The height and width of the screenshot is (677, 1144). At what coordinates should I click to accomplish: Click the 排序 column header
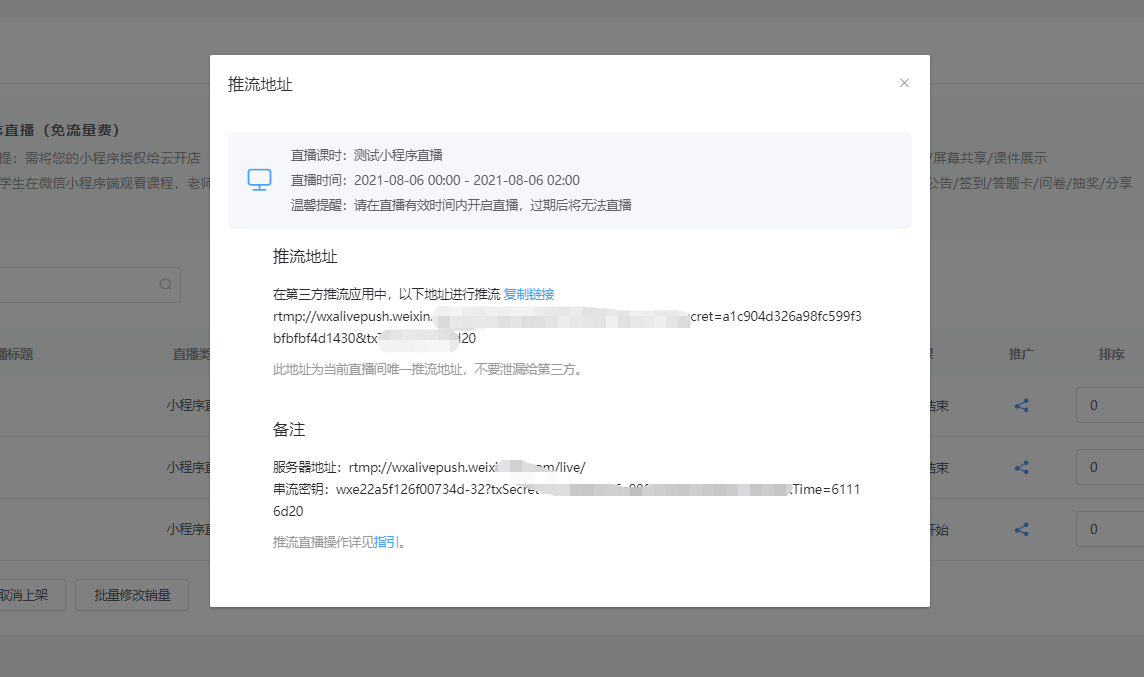click(1111, 355)
